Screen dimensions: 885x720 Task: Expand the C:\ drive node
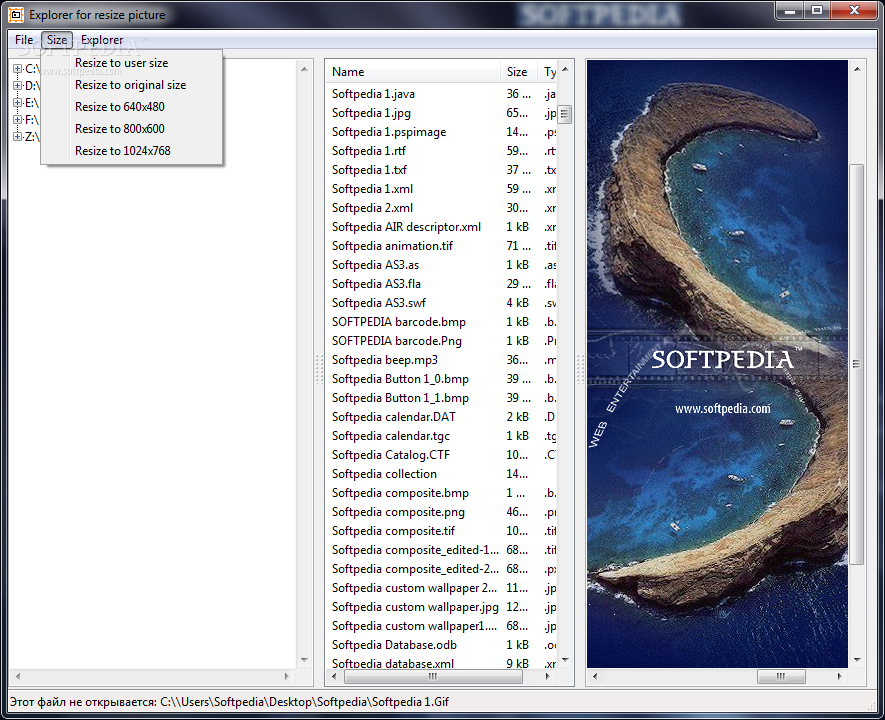17,69
